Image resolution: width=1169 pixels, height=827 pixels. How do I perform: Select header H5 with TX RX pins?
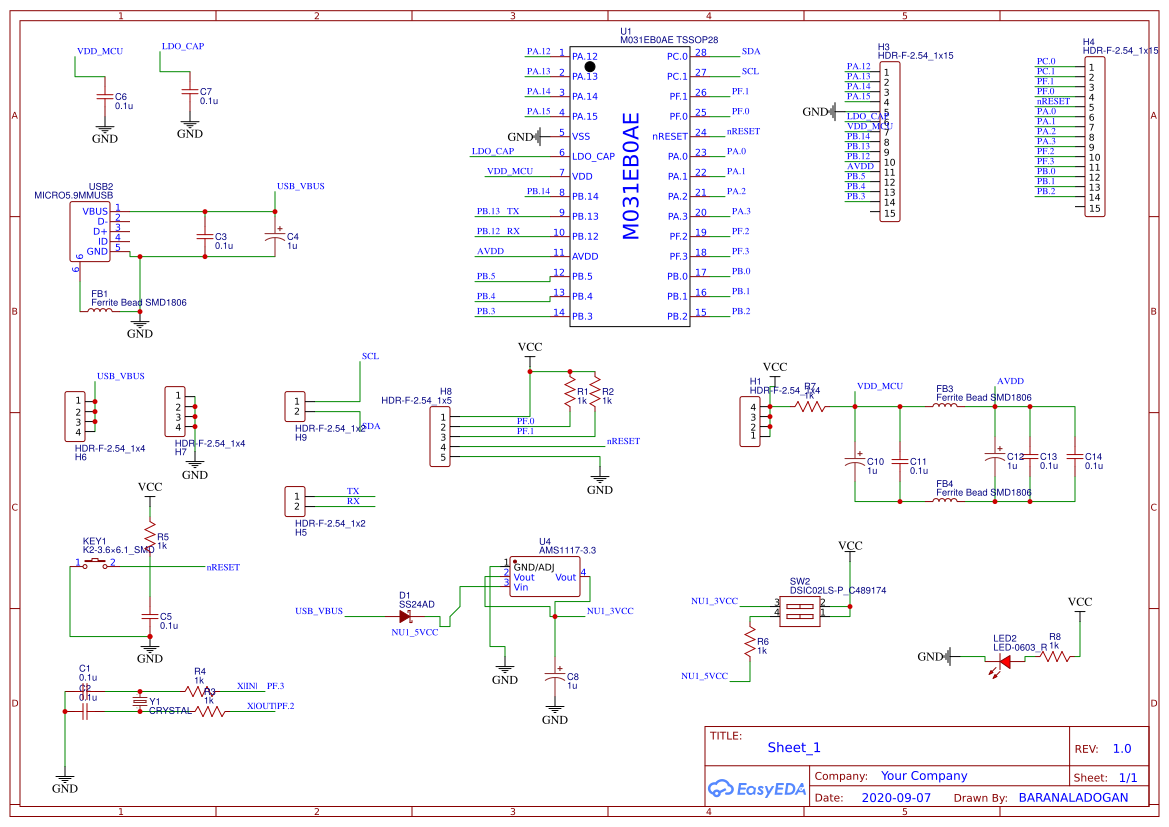point(297,500)
